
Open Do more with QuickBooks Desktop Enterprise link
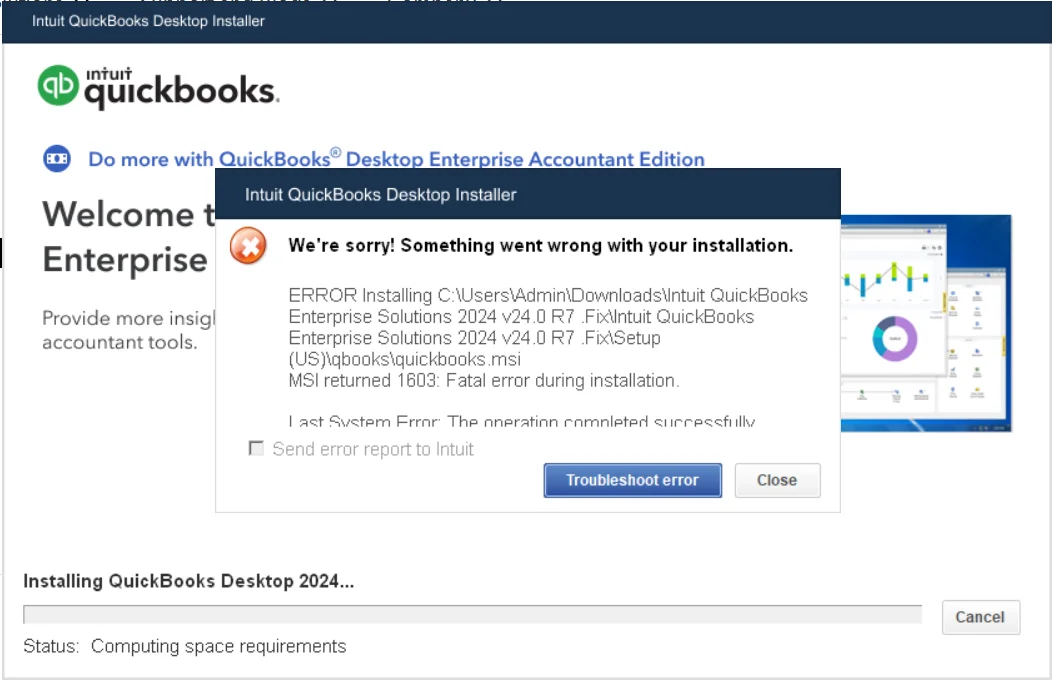point(397,159)
